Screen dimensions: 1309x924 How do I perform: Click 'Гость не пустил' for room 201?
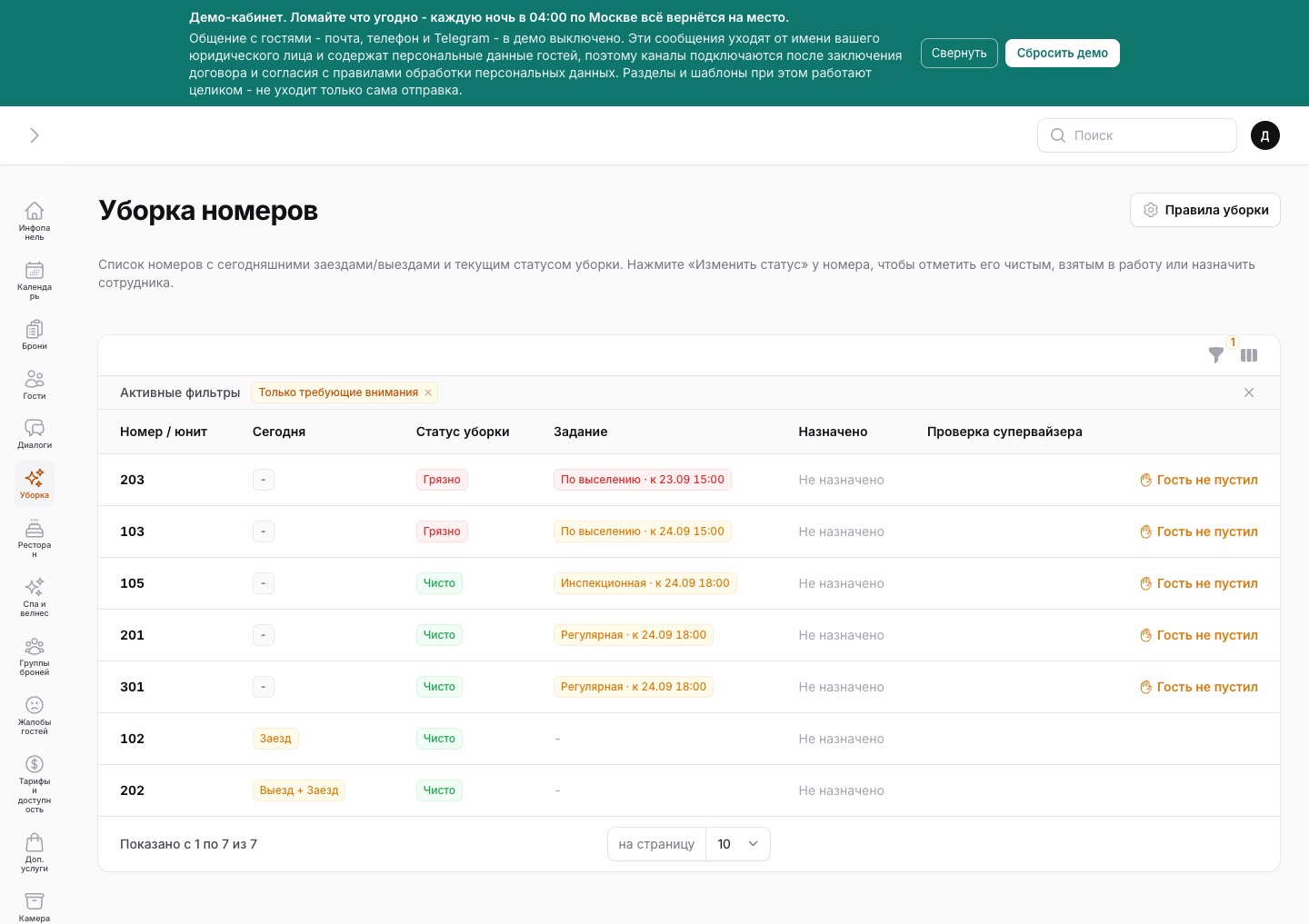point(1199,635)
